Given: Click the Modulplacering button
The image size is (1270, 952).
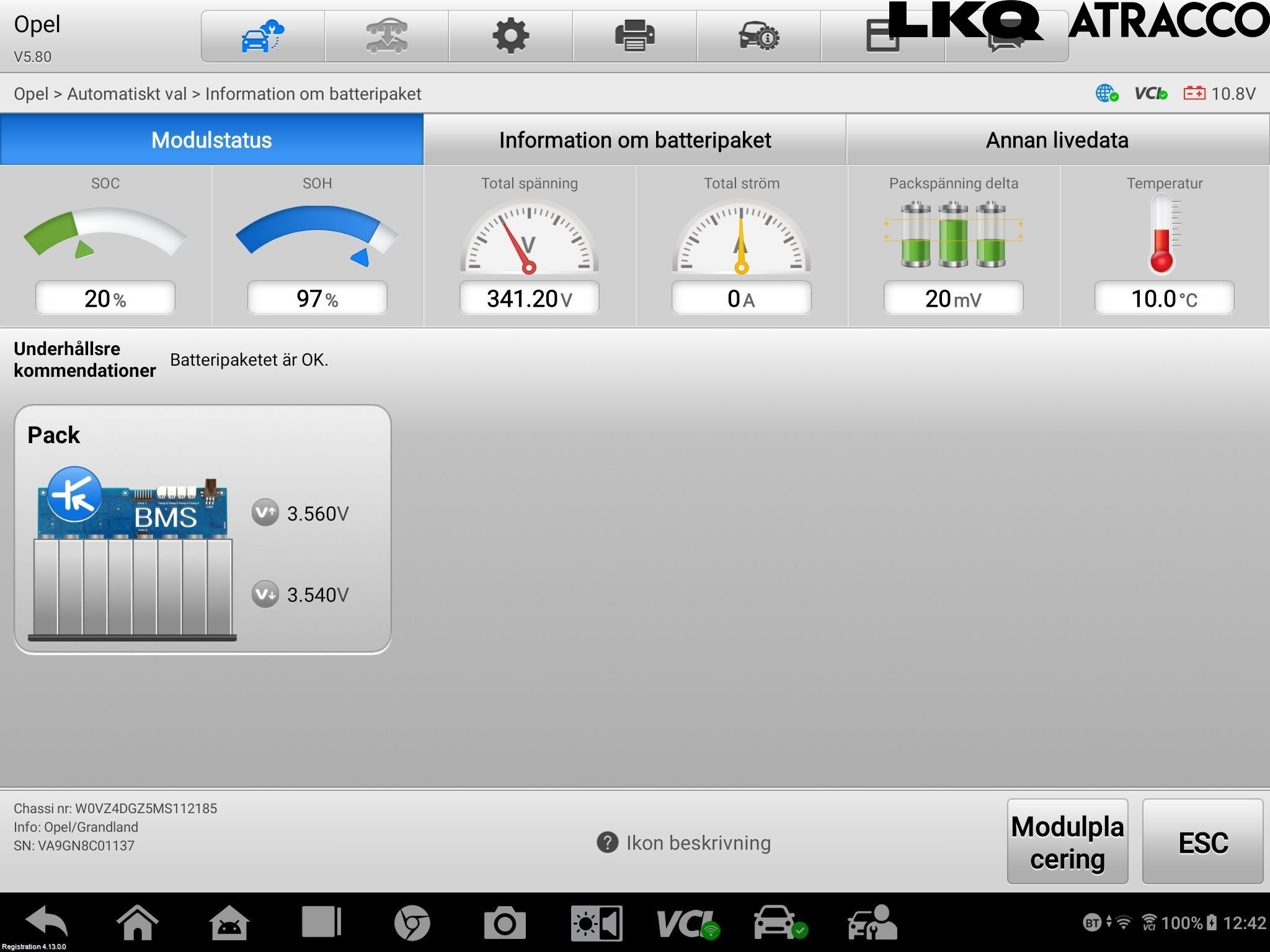Looking at the screenshot, I should coord(1067,842).
